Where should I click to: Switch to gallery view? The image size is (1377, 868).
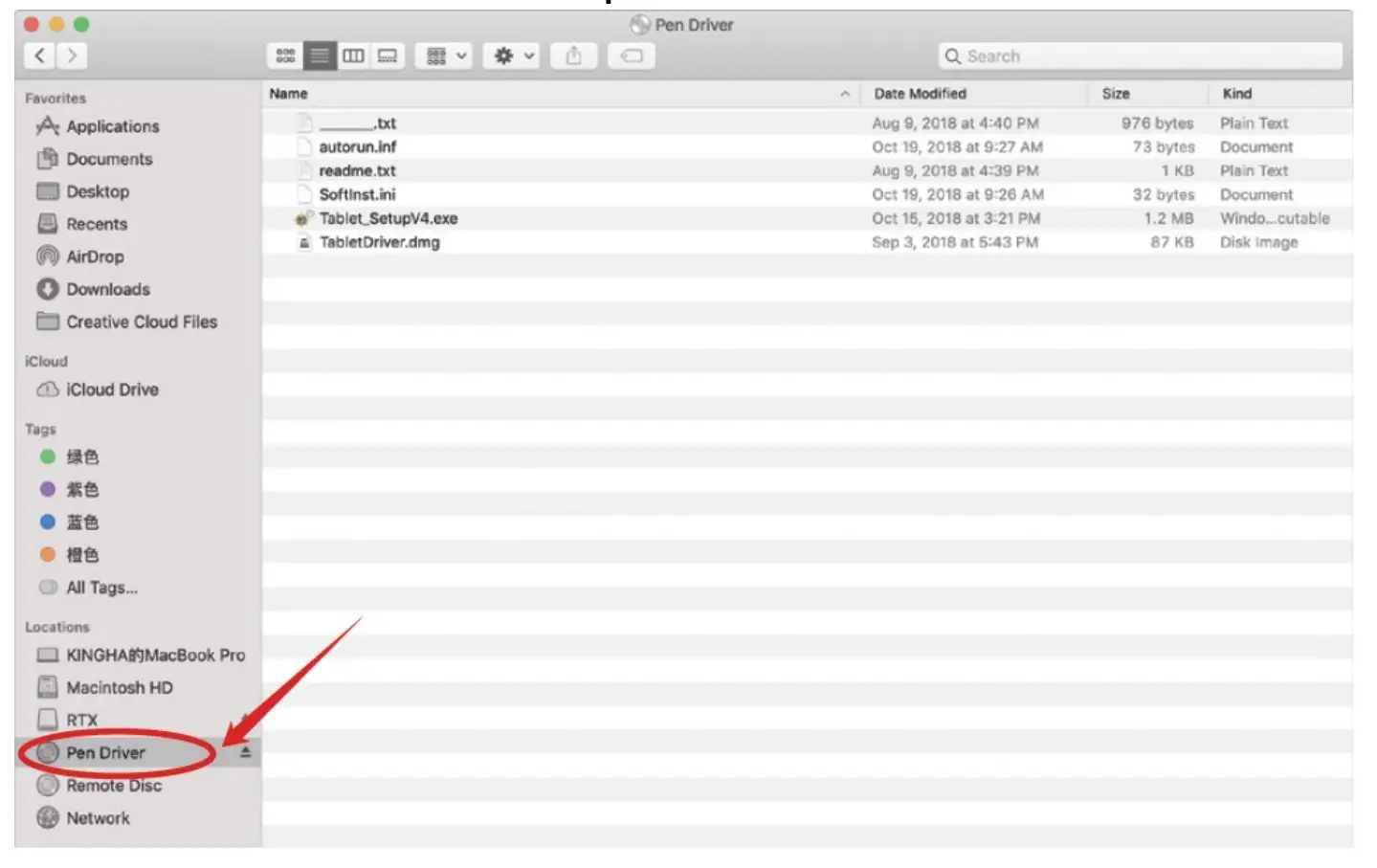388,56
